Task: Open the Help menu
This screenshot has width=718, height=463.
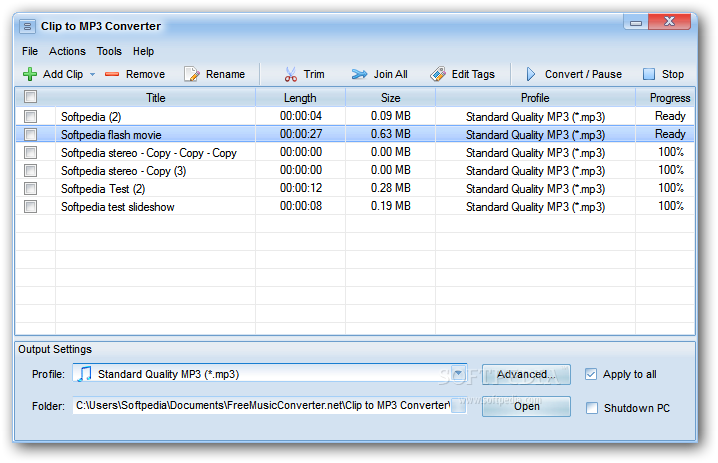Action: pyautogui.click(x=143, y=51)
